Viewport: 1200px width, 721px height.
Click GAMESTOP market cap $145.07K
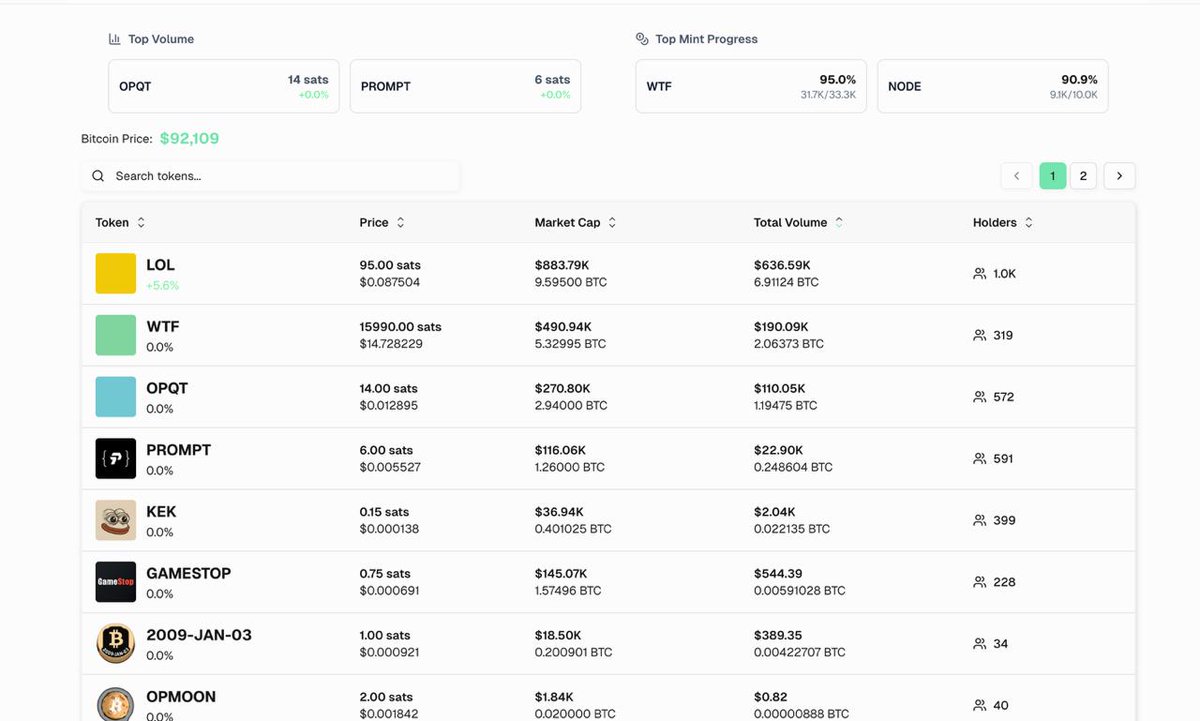point(561,574)
